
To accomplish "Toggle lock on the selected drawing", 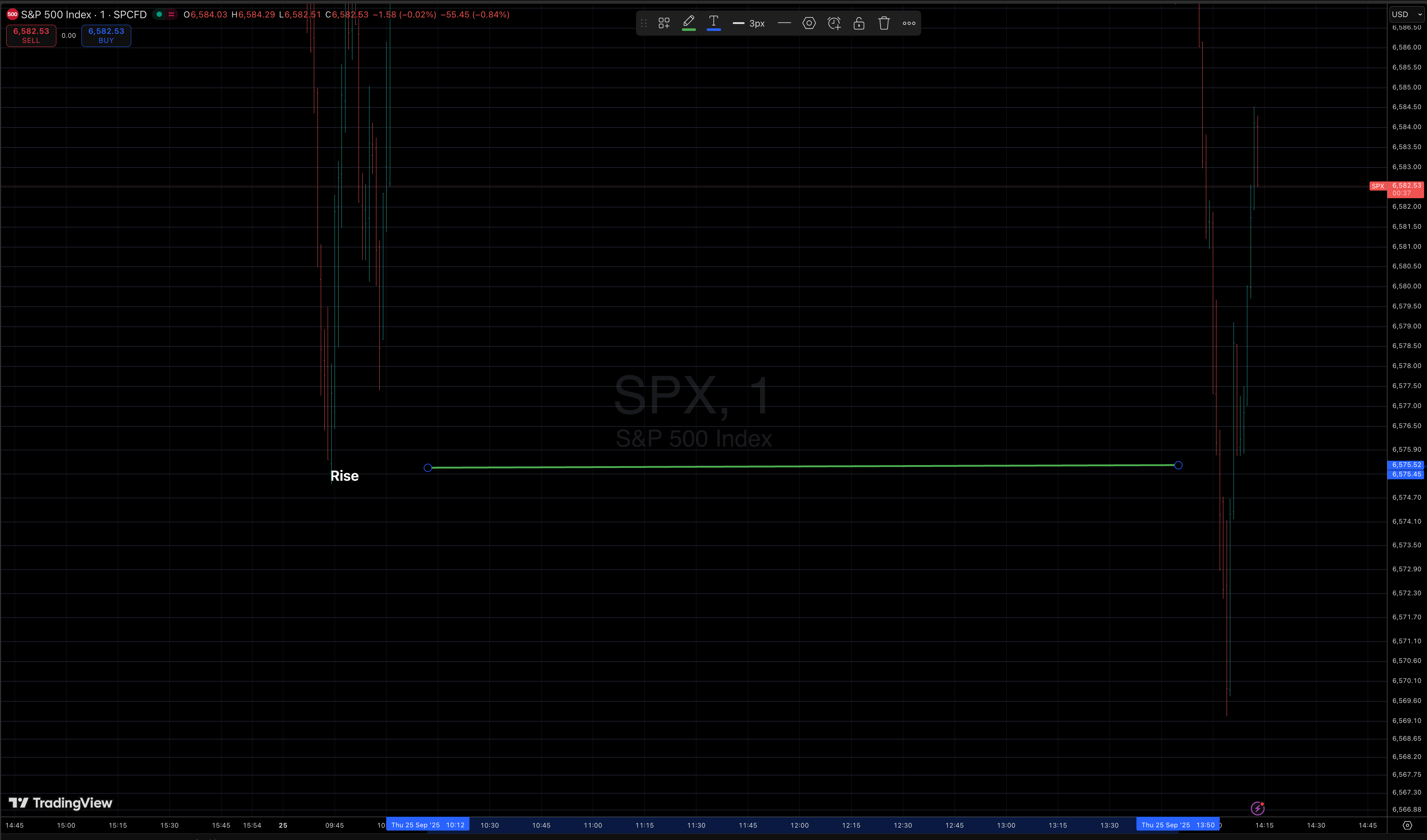I will pos(859,23).
